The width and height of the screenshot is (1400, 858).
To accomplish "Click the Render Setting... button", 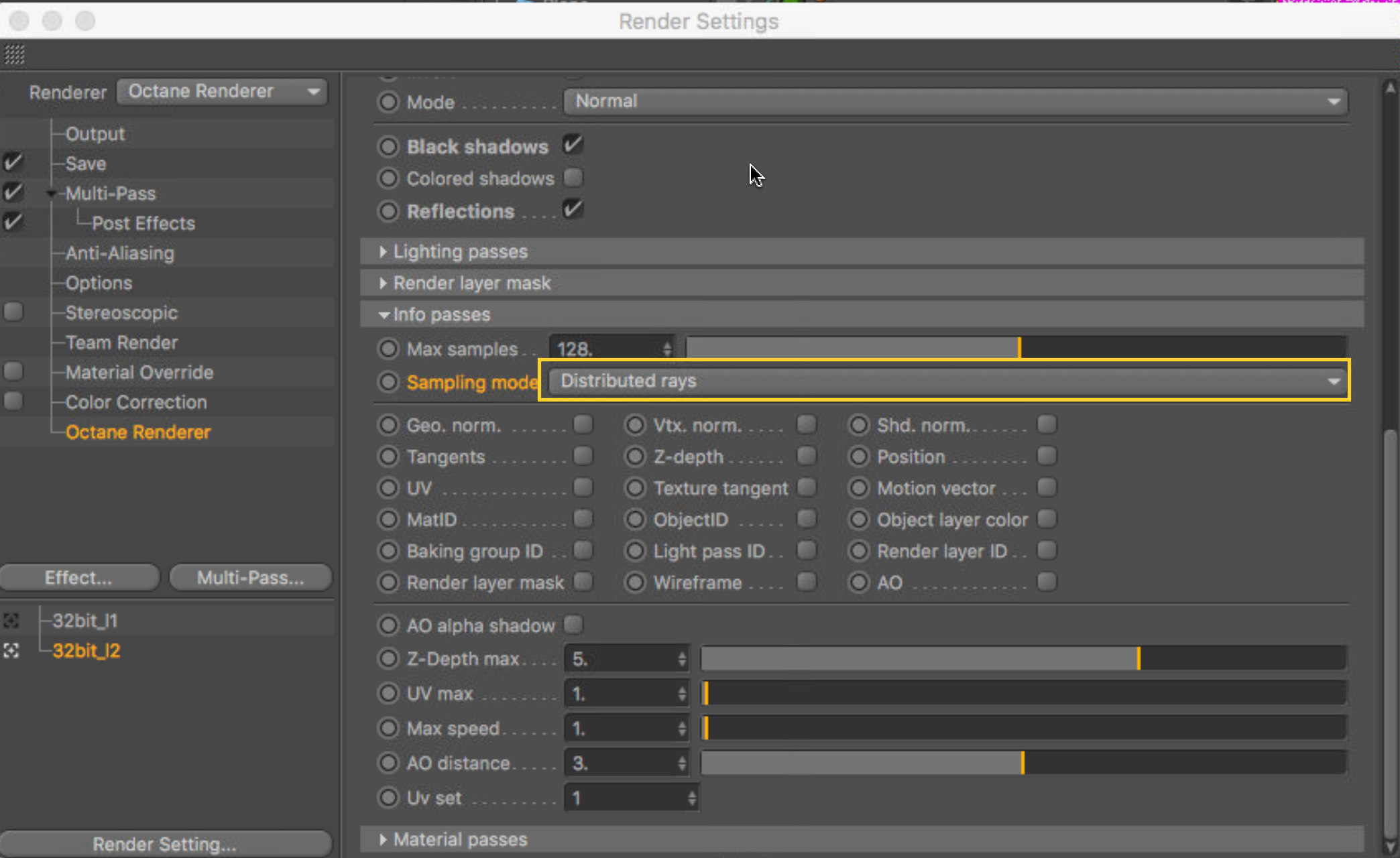I will (x=165, y=844).
